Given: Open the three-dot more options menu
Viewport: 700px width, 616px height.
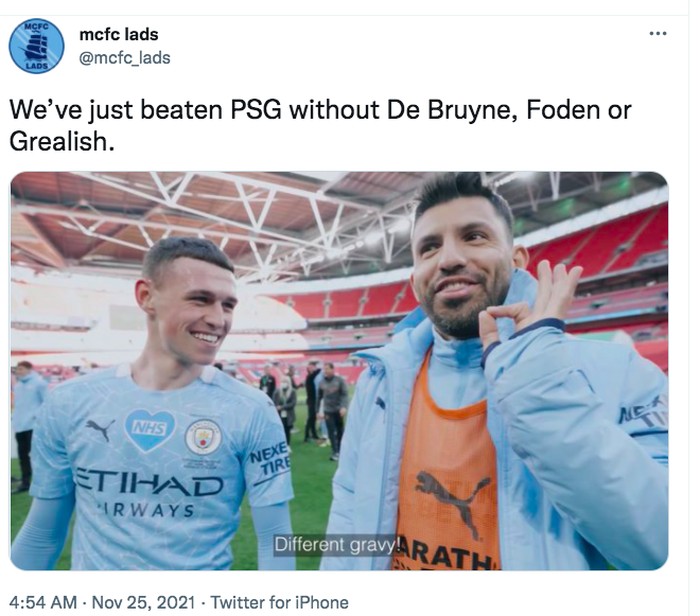Looking at the screenshot, I should 658,33.
